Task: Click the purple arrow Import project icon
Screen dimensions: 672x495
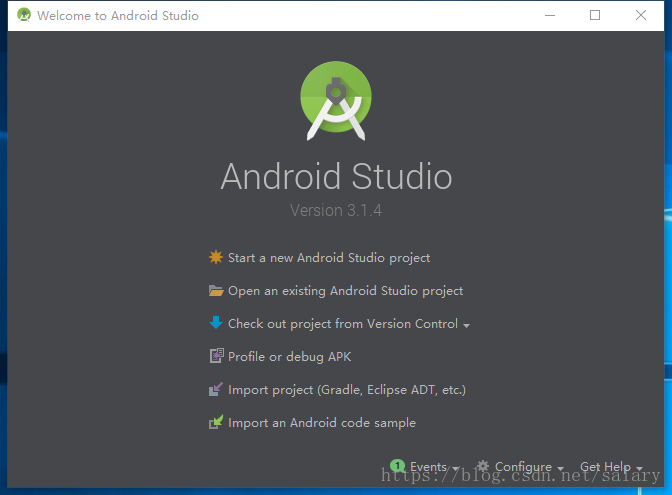Action: point(216,389)
